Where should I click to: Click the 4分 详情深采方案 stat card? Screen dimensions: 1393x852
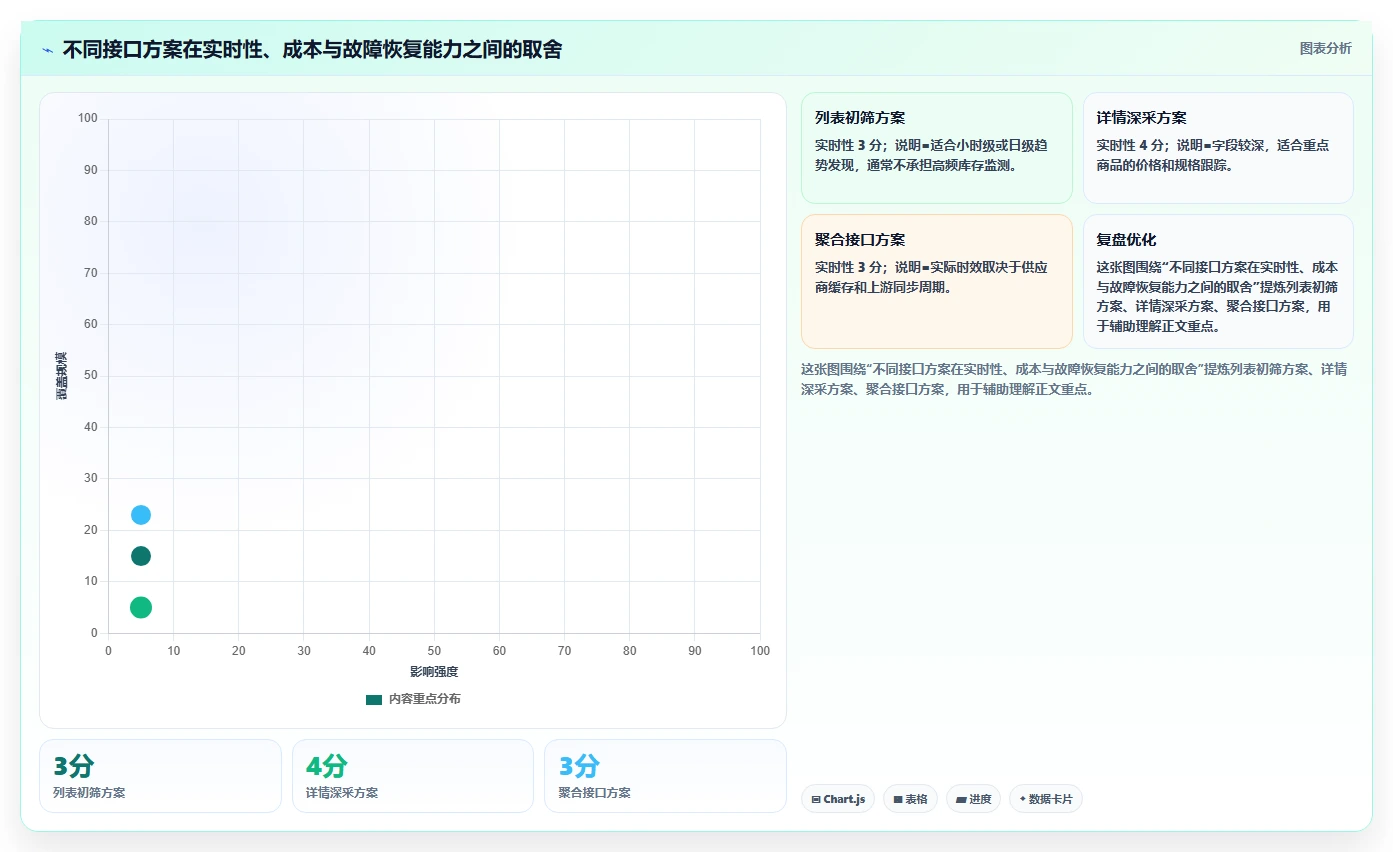(413, 776)
